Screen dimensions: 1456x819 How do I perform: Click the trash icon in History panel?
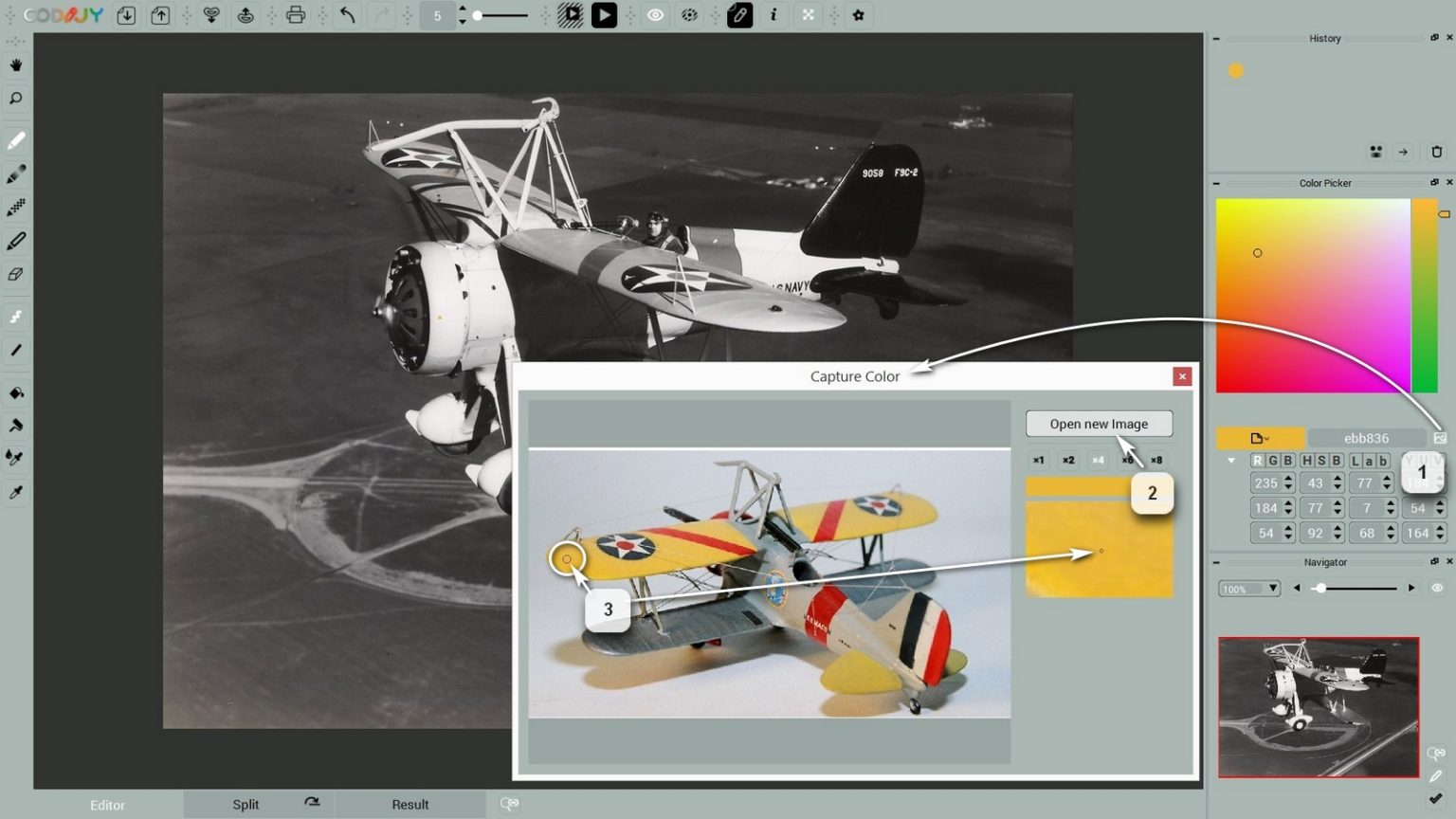[x=1436, y=152]
